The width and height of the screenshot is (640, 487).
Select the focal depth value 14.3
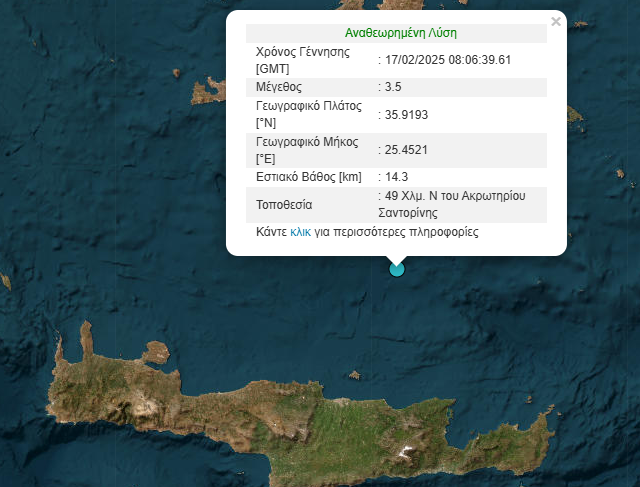pyautogui.click(x=396, y=177)
